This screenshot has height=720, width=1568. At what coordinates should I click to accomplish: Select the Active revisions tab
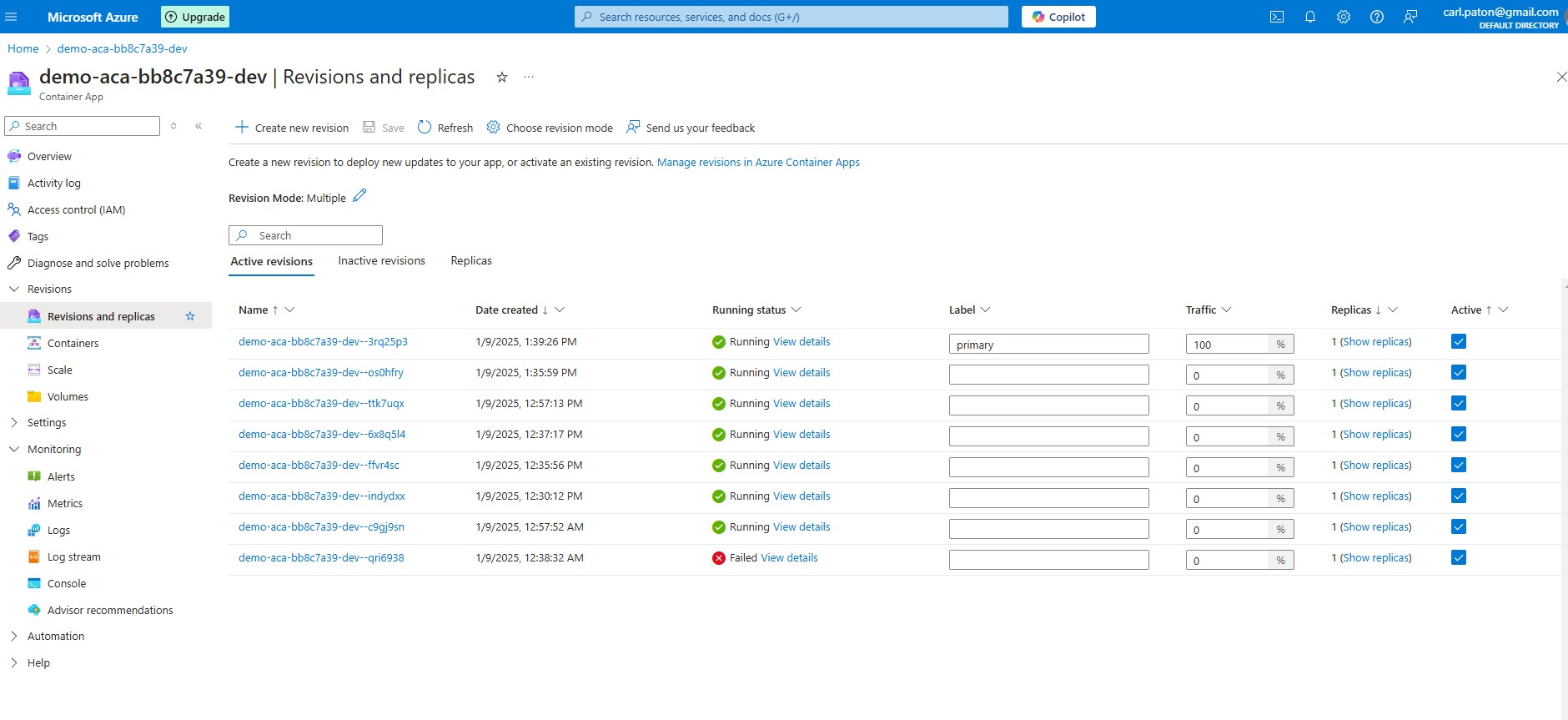coord(272,262)
